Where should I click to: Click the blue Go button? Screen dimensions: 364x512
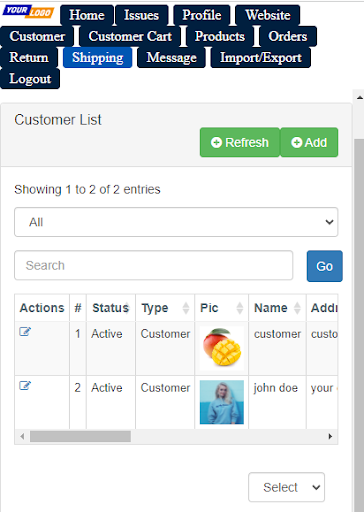[x=325, y=266]
